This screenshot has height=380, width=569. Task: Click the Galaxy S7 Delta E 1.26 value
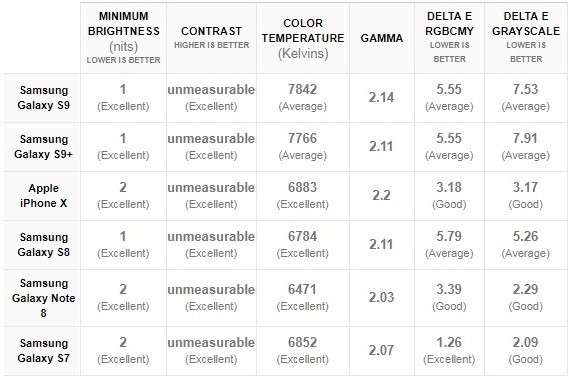449,343
